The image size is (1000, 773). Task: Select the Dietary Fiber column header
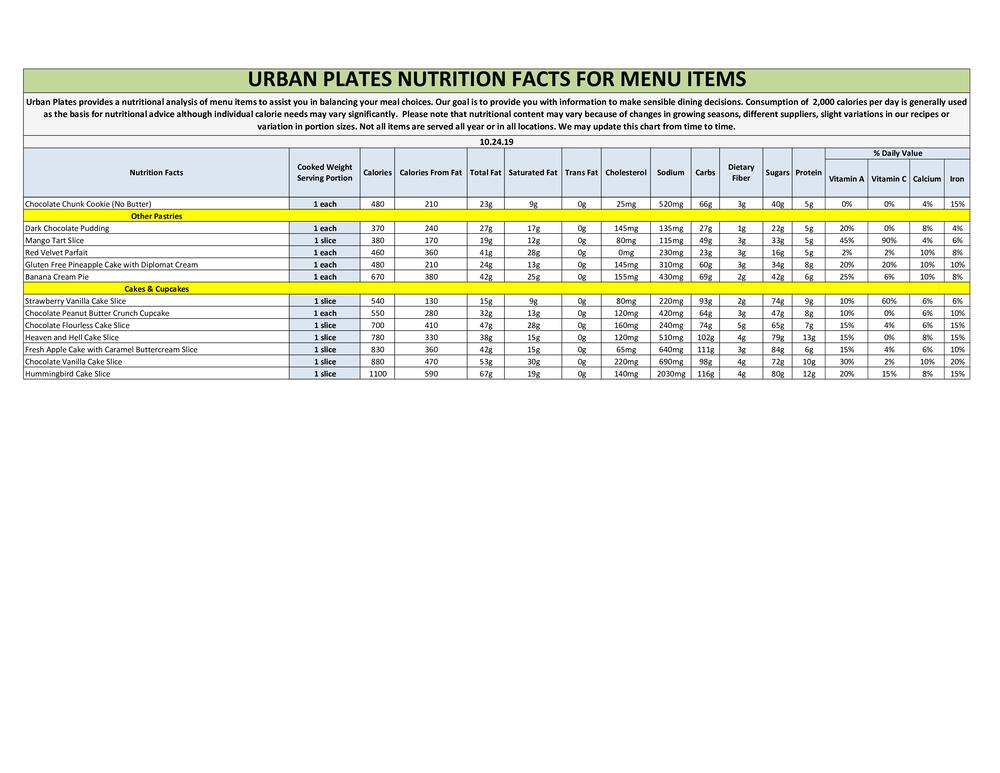pos(740,173)
